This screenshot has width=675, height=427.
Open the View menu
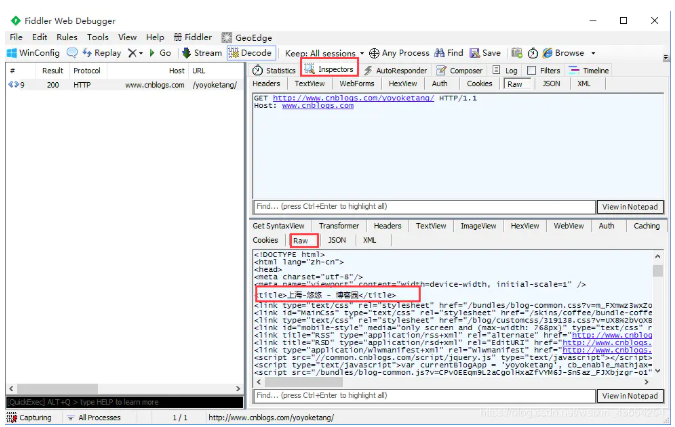(127, 37)
